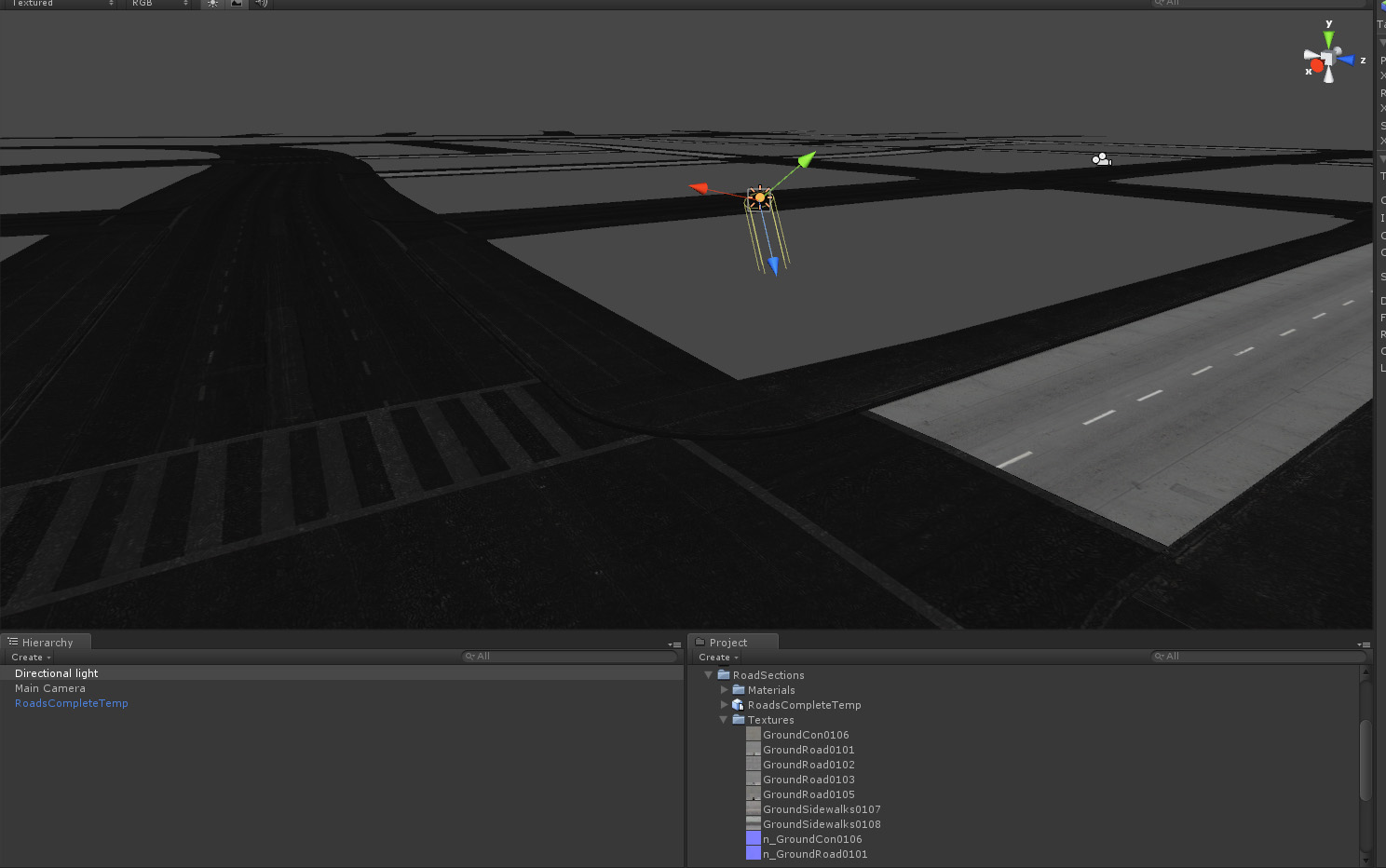Click the directional light sun gizmo in scene

click(x=760, y=197)
